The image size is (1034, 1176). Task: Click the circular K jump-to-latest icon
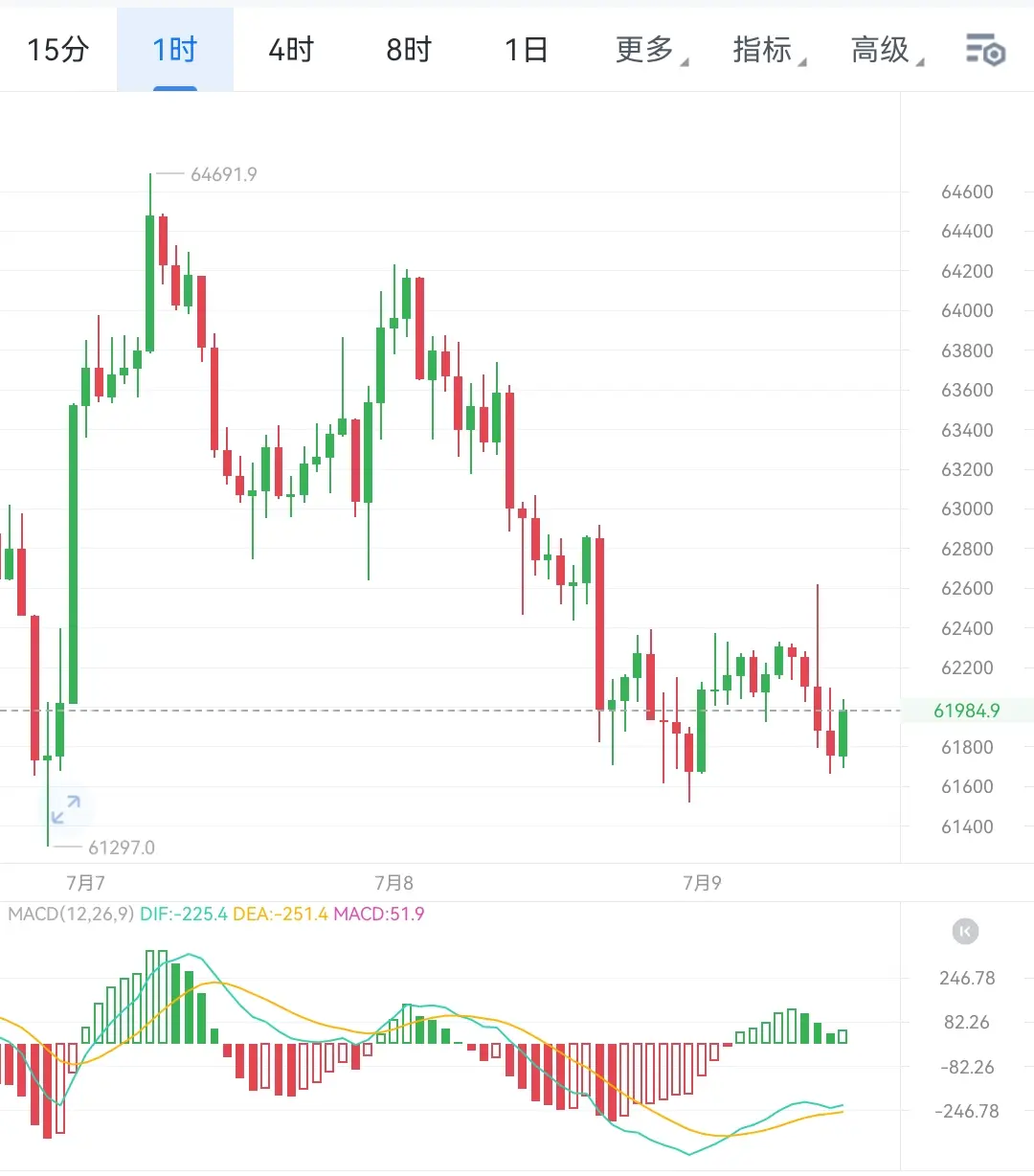pyautogui.click(x=966, y=931)
